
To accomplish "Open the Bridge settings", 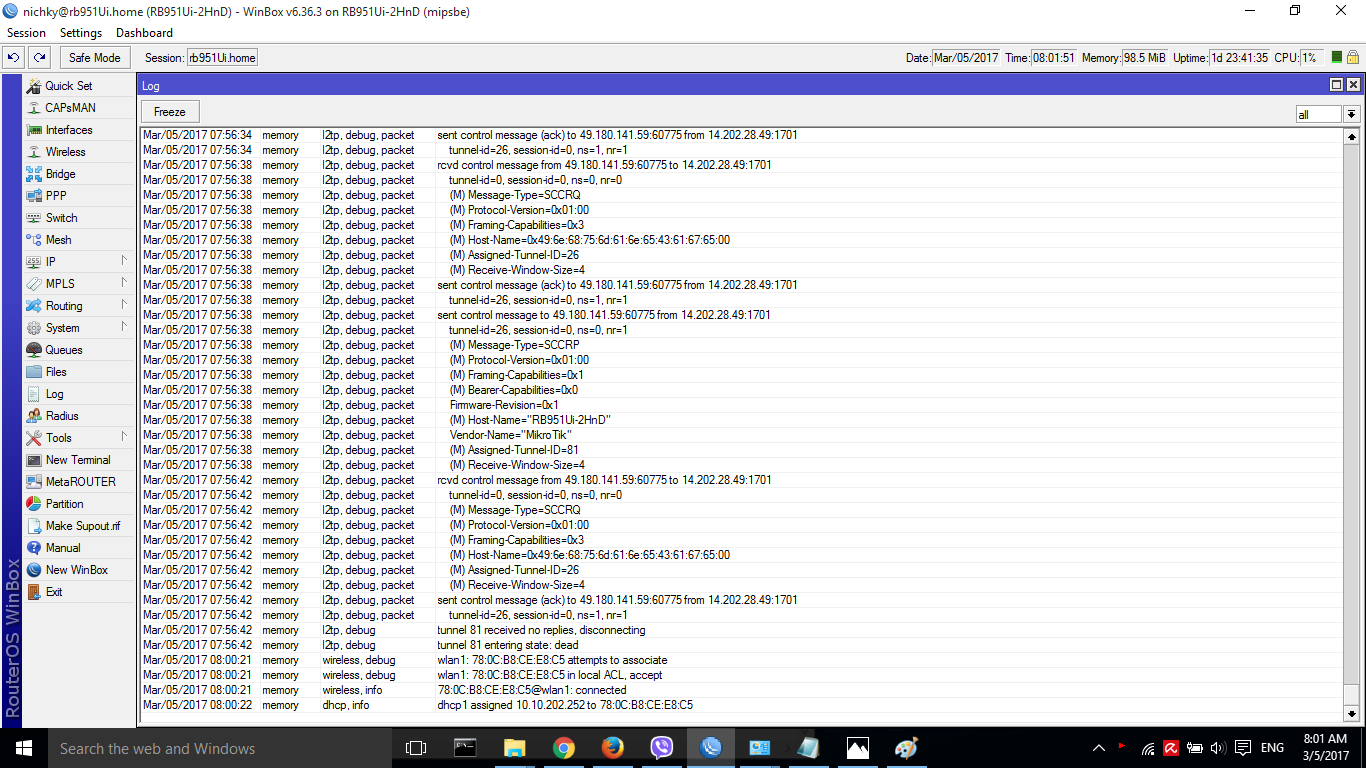I will [60, 174].
